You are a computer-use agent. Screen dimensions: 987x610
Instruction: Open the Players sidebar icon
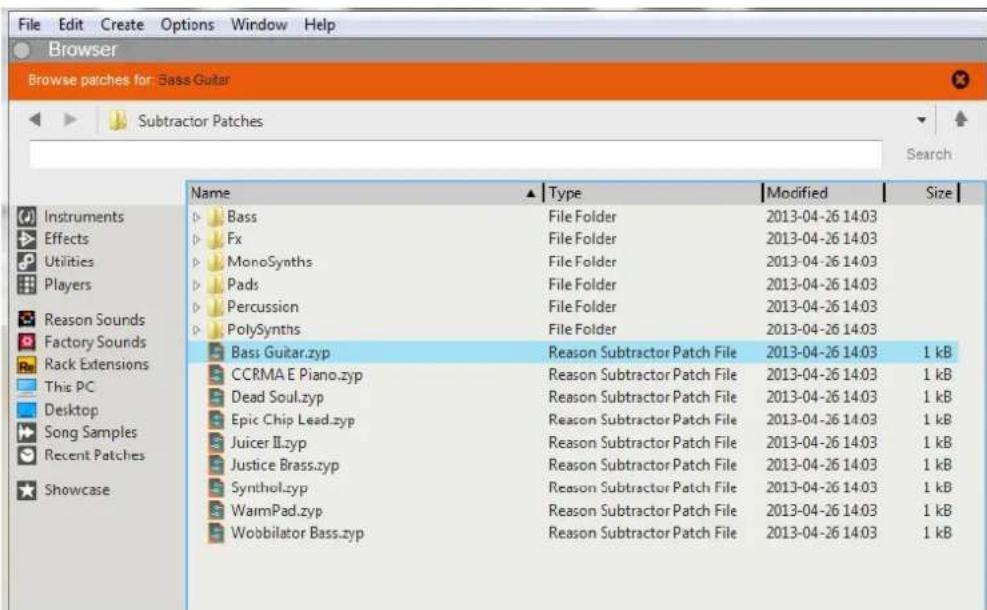[26, 285]
